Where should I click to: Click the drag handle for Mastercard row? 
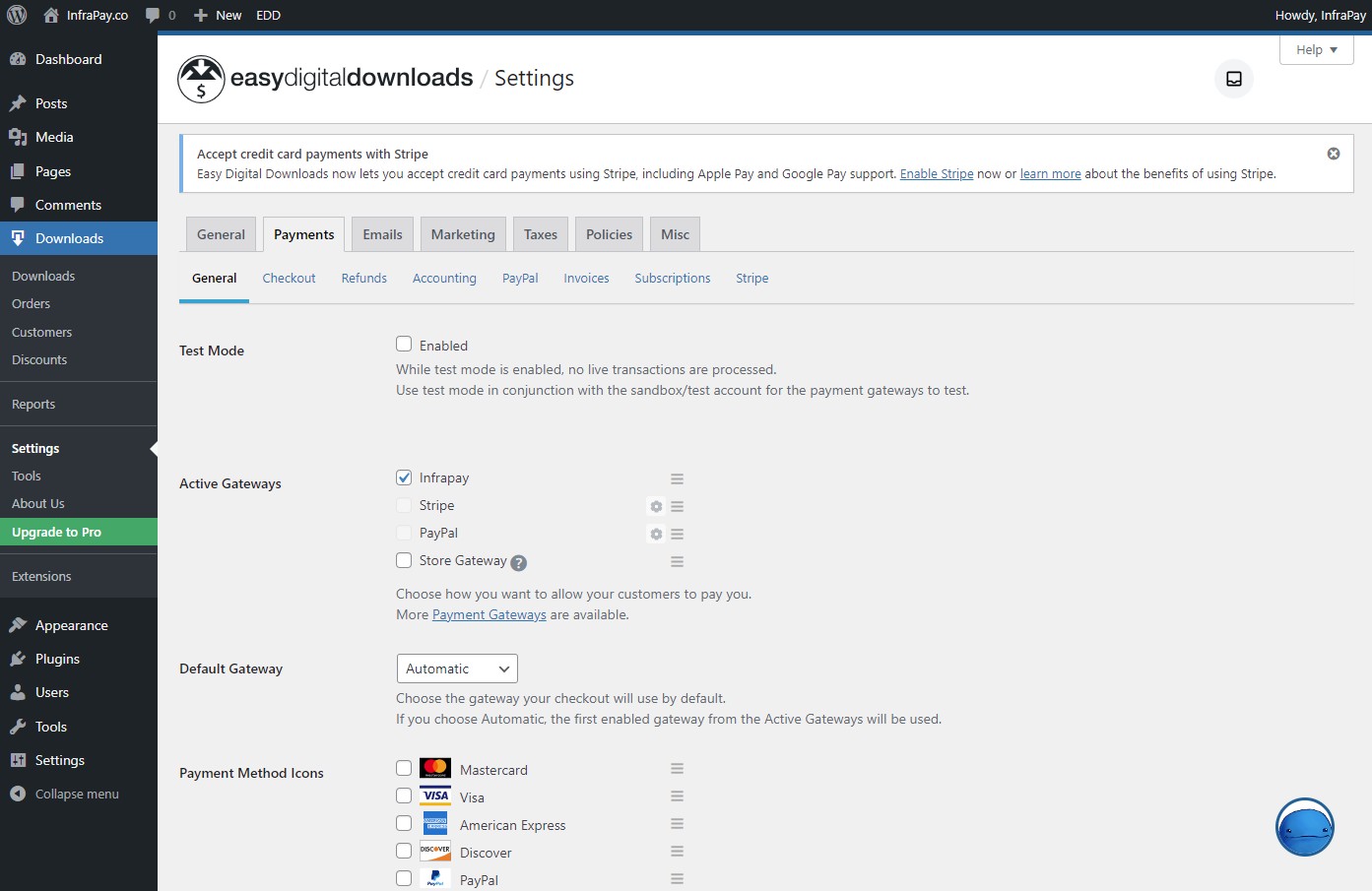[x=678, y=768]
